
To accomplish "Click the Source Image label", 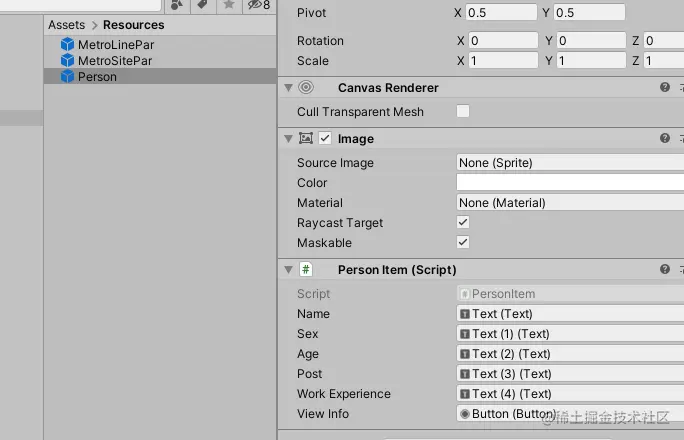I will [335, 163].
